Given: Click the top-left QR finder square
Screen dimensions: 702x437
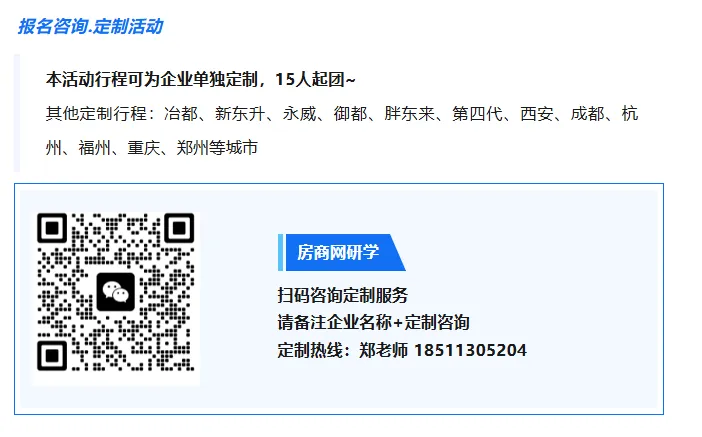Looking at the screenshot, I should click(x=52, y=228).
